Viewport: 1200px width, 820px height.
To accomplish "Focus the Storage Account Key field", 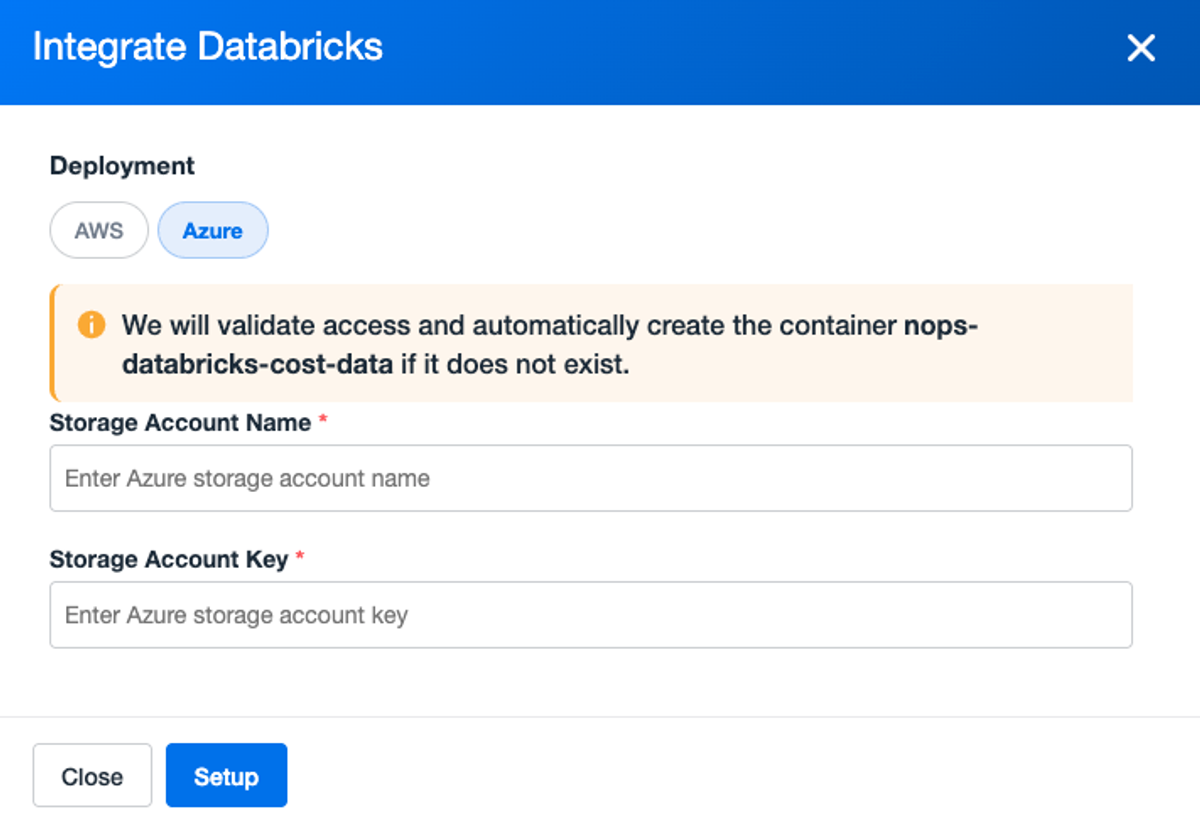I will [591, 615].
